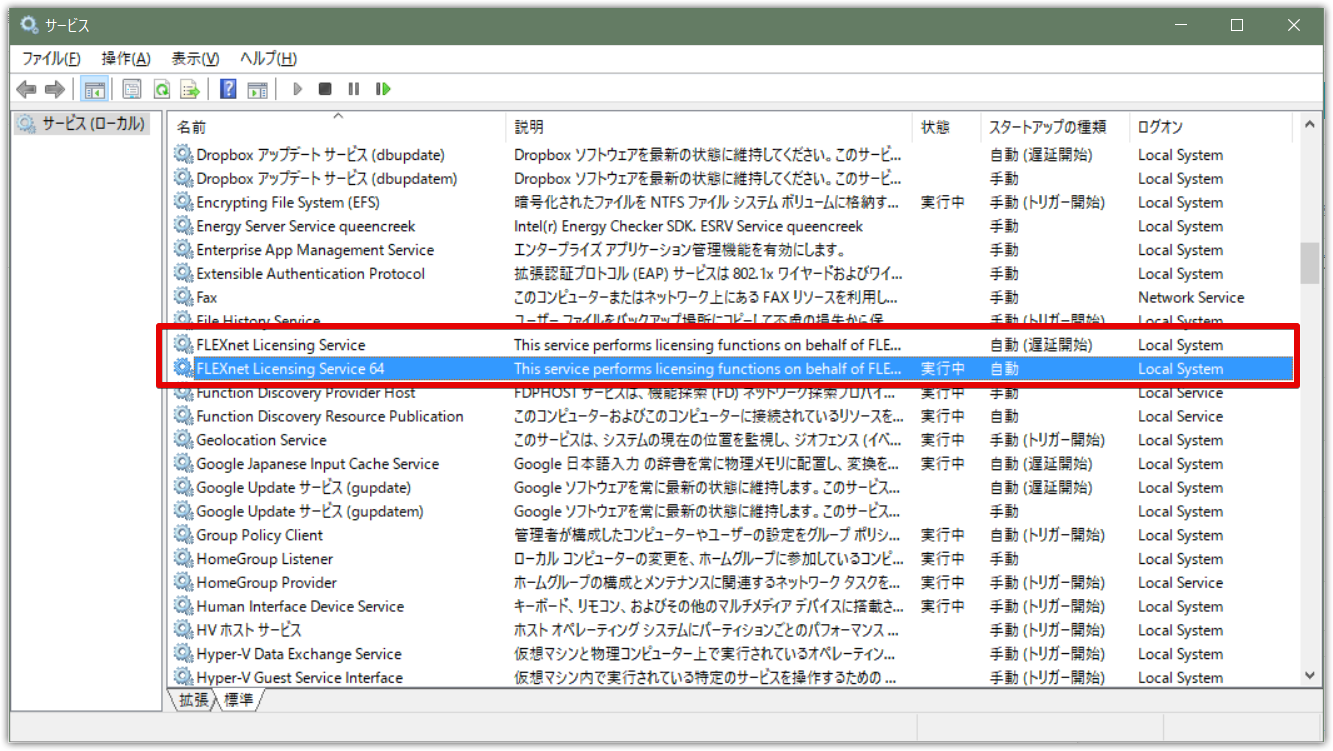1333x751 pixels.
Task: Select Energy Server Service queencreek
Action: click(732, 226)
